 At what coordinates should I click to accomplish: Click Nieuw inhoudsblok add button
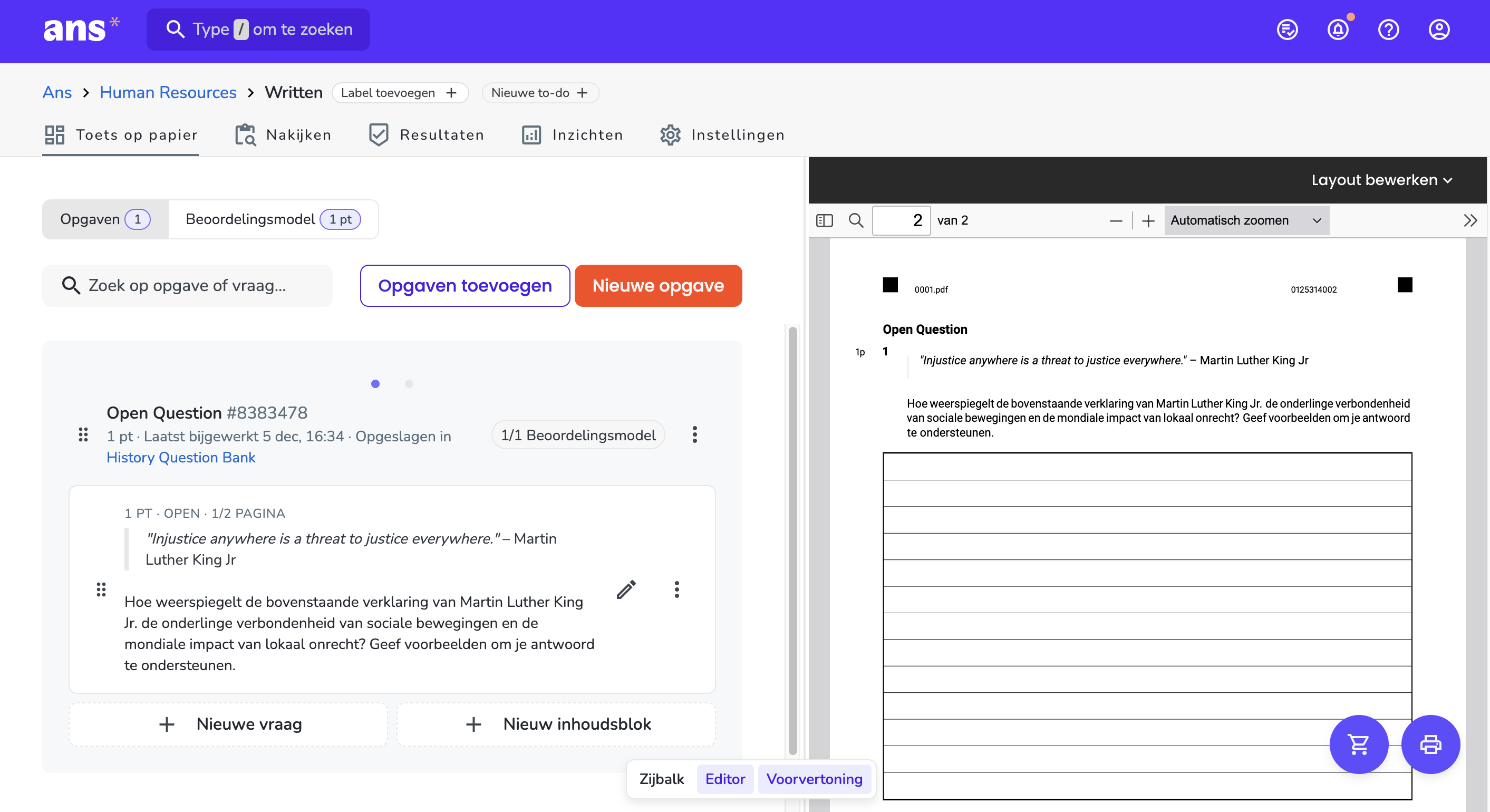[556, 723]
